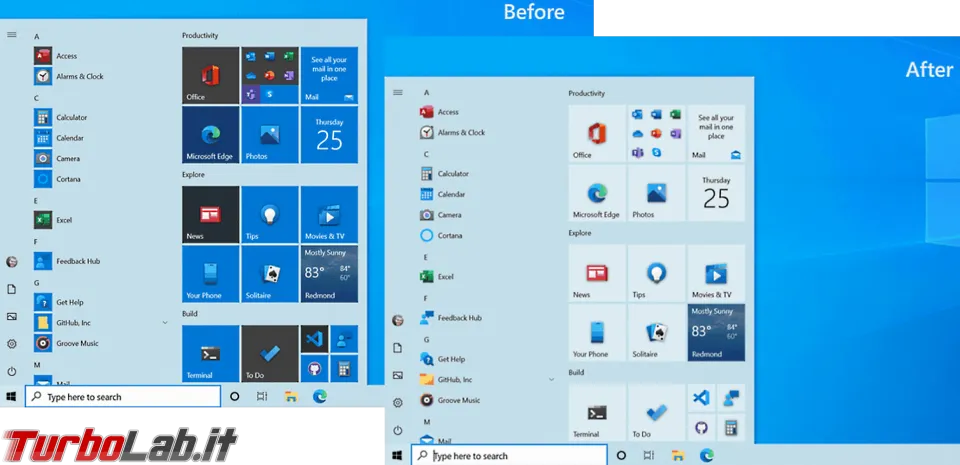Open the To Do tile in After menu
960x465 pixels.
point(656,412)
